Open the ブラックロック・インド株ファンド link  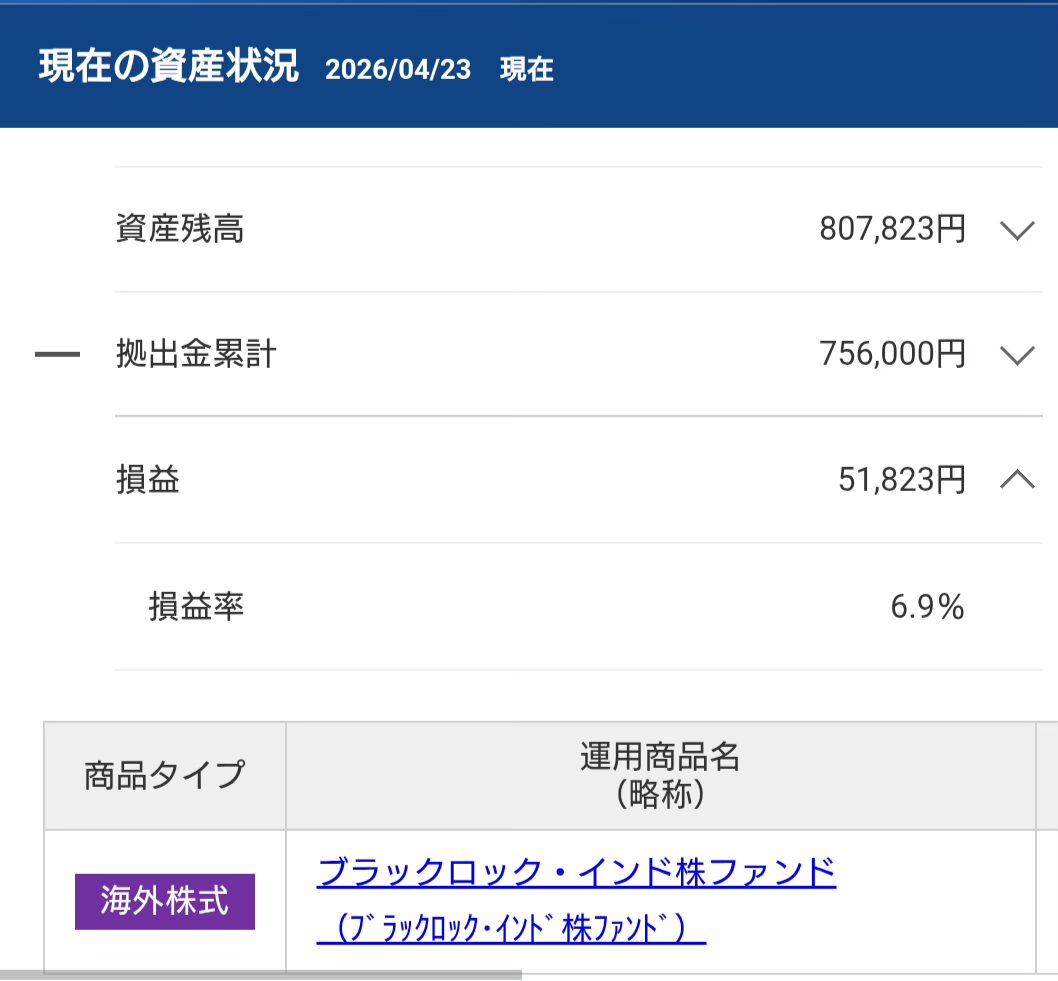[576, 872]
